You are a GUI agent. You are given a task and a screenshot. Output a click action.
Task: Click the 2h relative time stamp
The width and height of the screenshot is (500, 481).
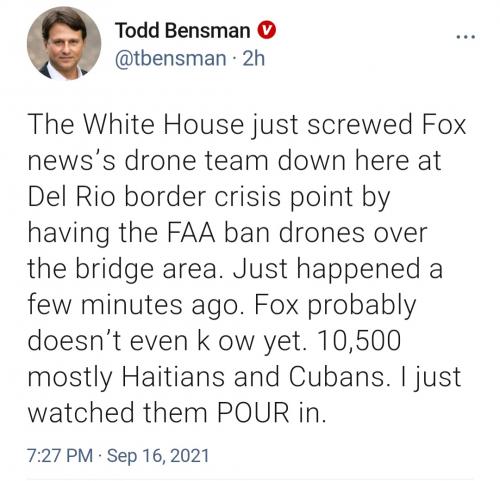tap(254, 59)
